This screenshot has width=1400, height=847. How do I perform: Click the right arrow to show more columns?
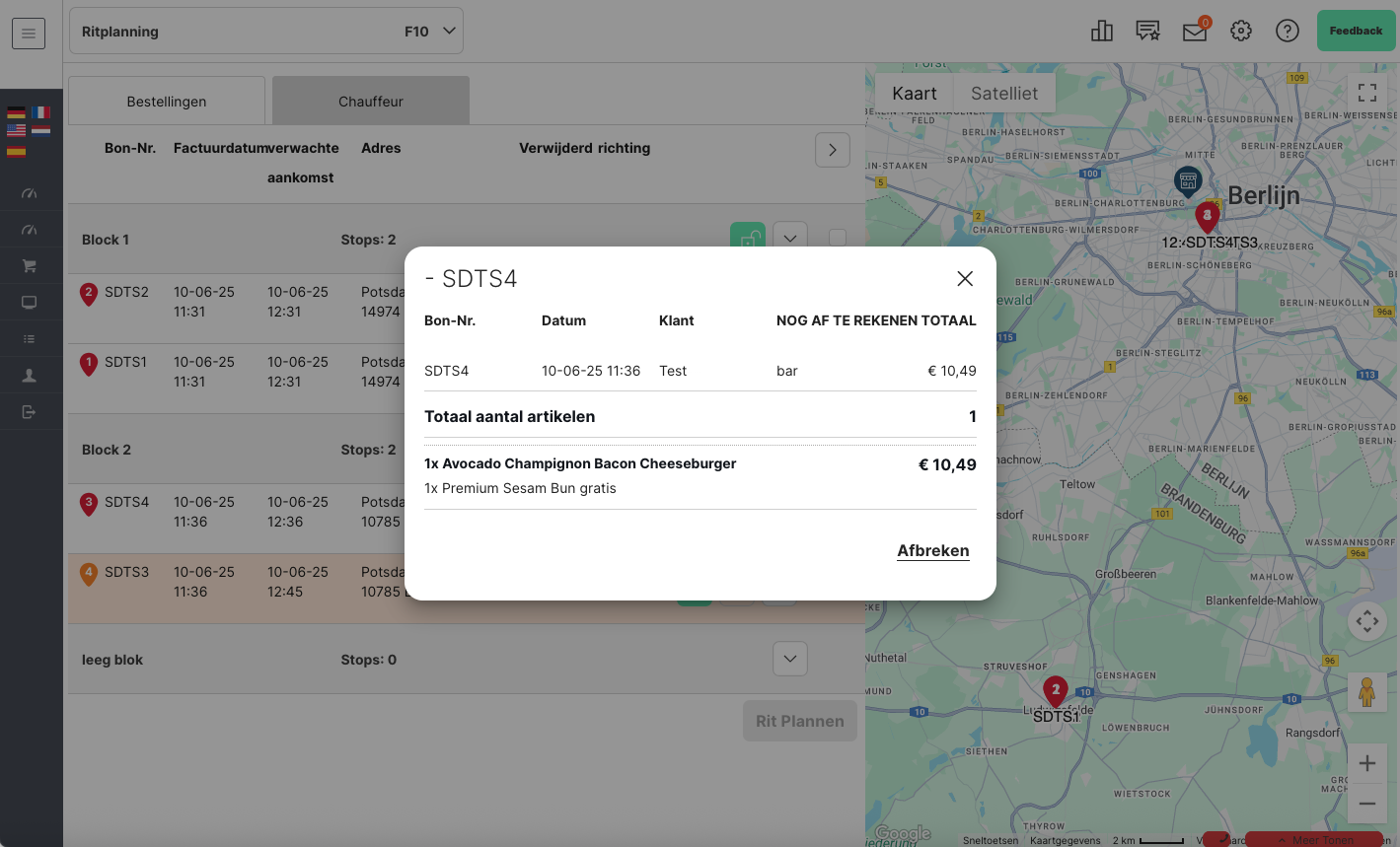[x=833, y=150]
